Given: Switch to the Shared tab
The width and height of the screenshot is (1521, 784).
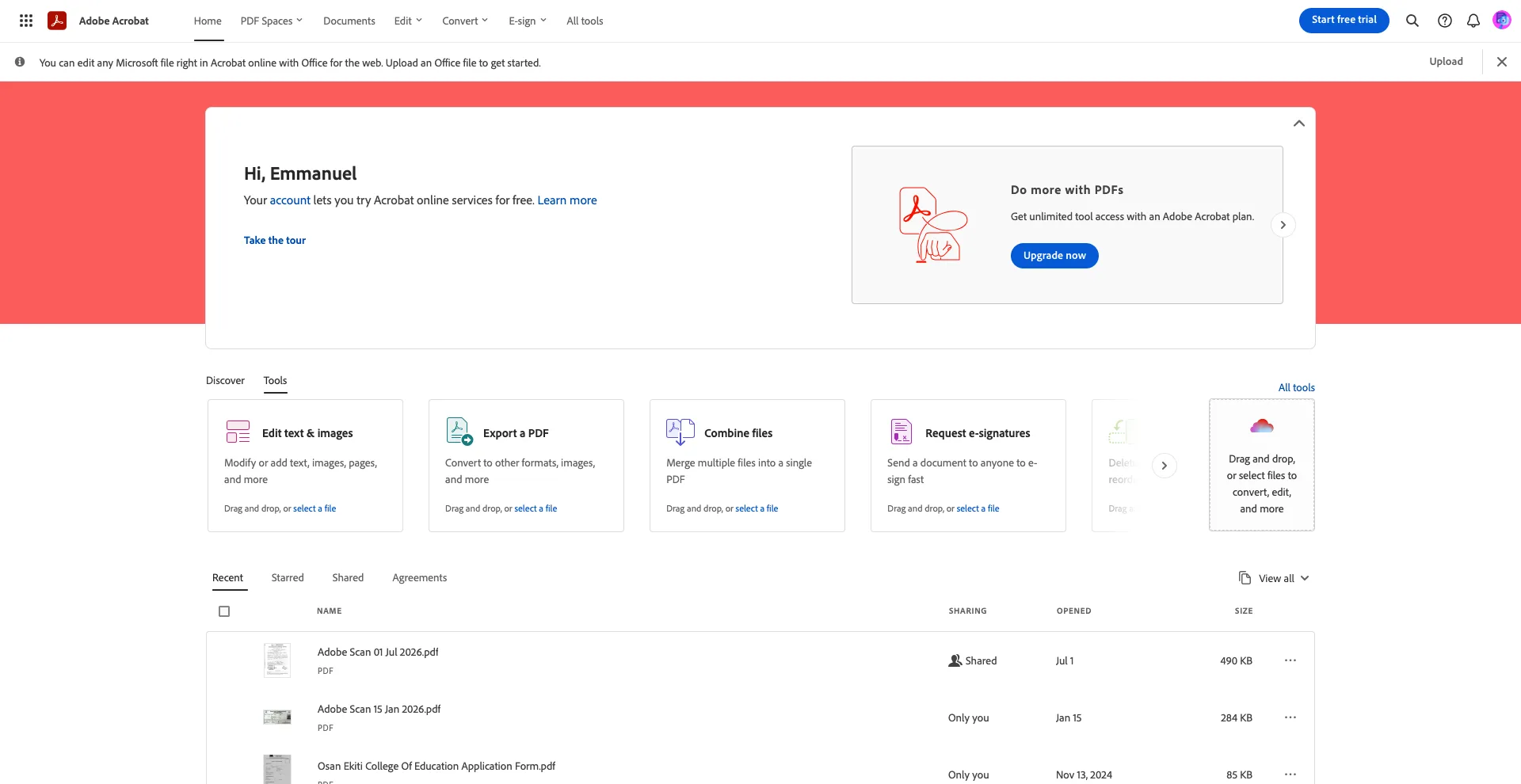Looking at the screenshot, I should [348, 577].
